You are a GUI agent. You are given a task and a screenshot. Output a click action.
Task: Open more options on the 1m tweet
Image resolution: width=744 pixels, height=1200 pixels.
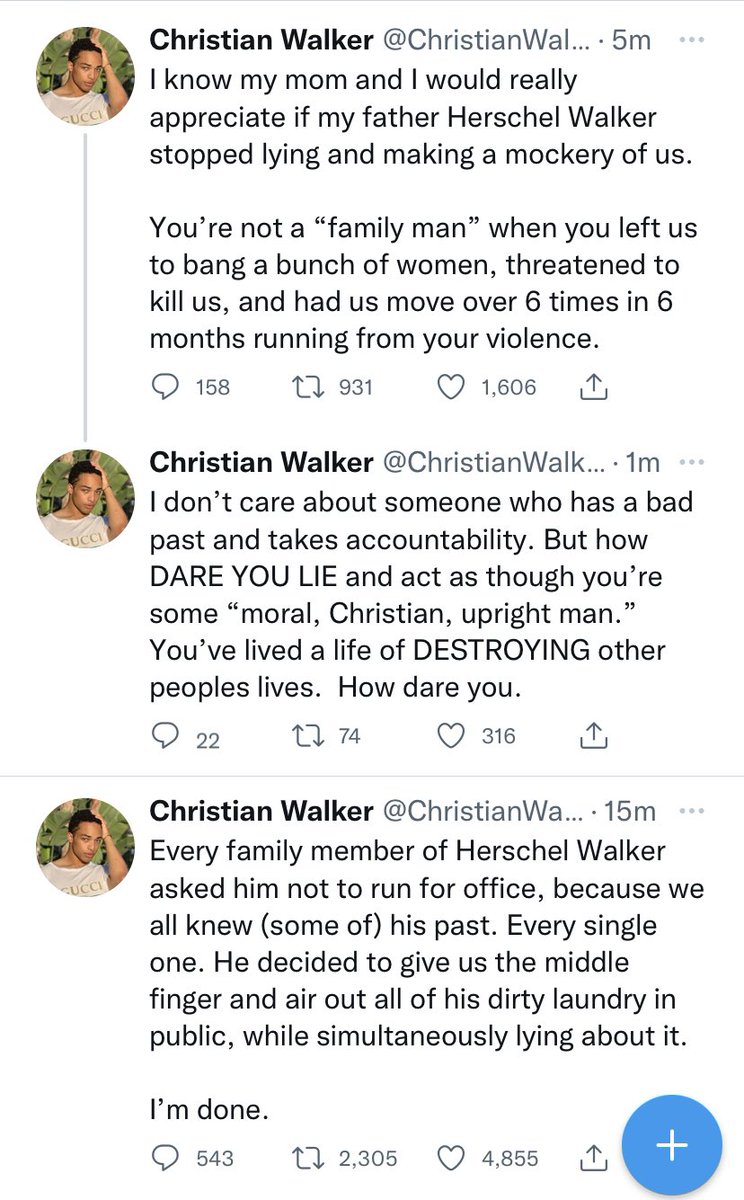tap(692, 462)
